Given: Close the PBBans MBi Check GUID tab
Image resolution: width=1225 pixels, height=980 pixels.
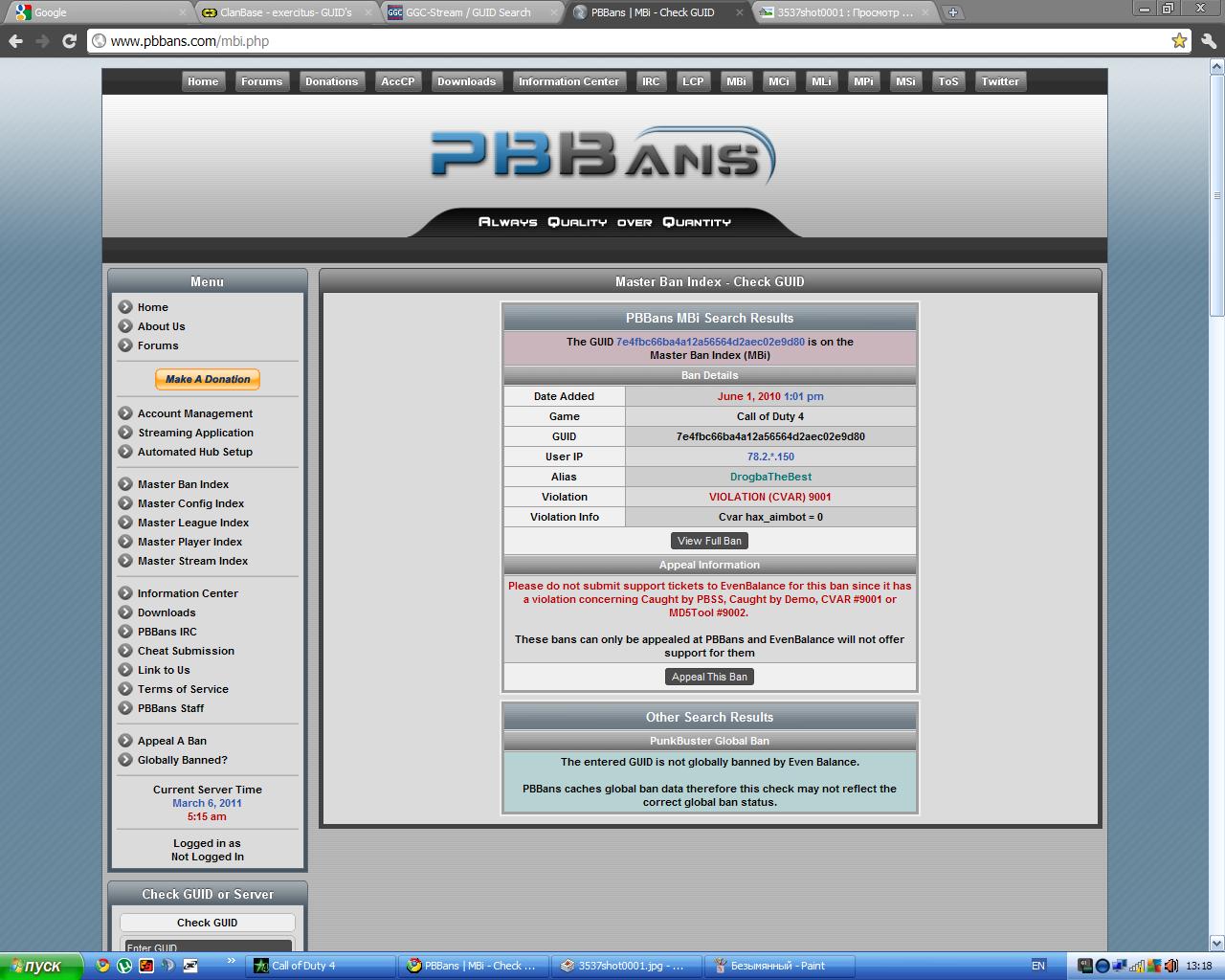Looking at the screenshot, I should [738, 12].
